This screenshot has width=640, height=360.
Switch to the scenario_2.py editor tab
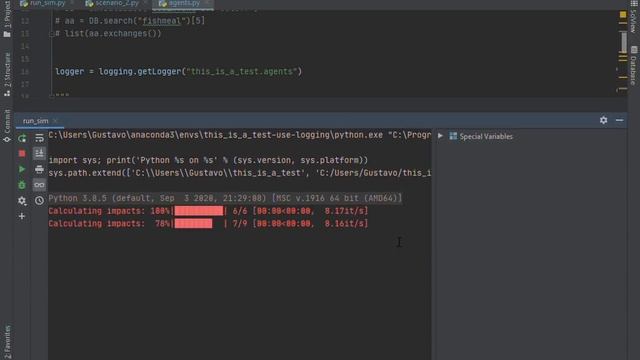[117, 3]
